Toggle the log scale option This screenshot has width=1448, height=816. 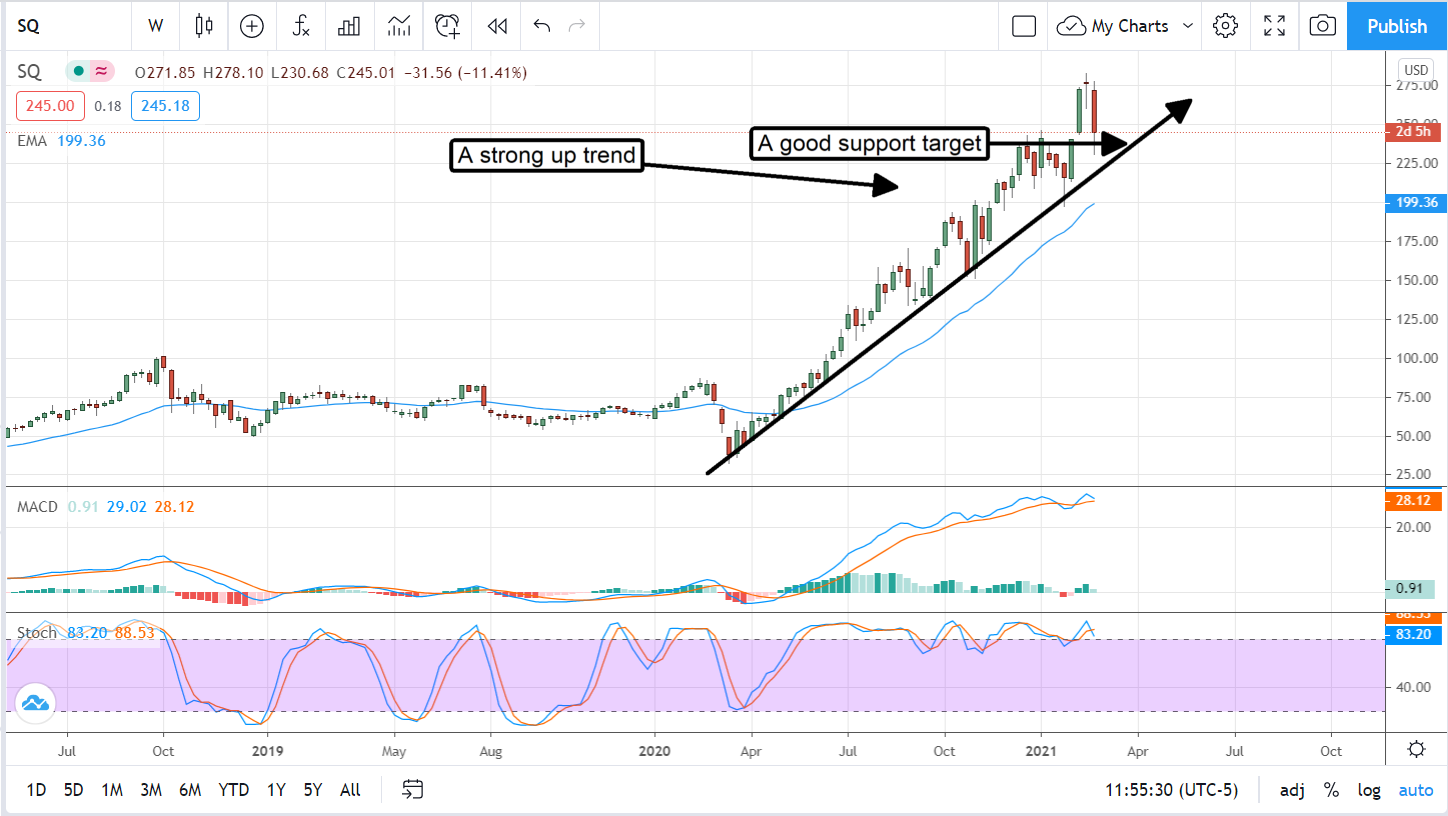click(1369, 790)
